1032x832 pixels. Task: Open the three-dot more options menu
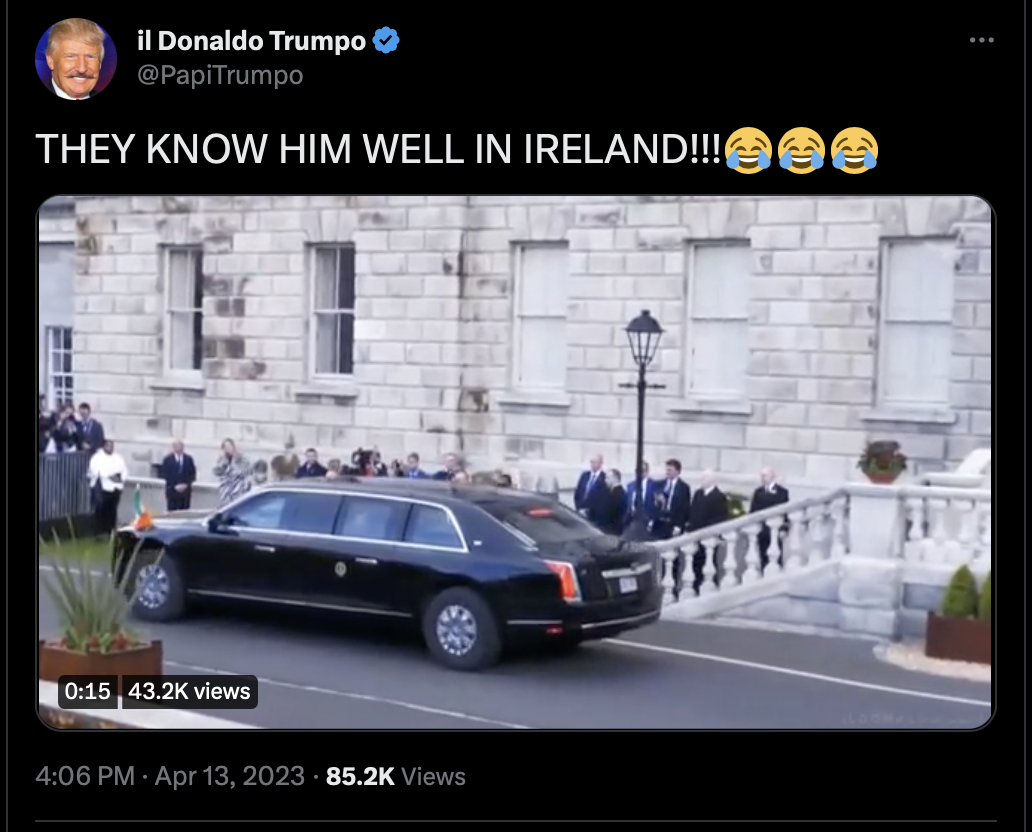click(x=981, y=40)
